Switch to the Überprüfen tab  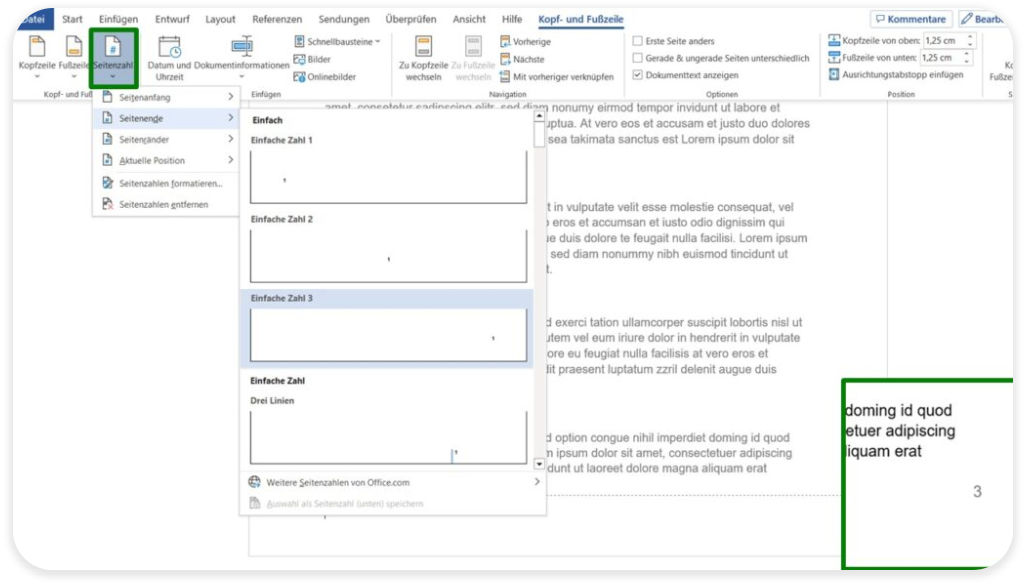[x=410, y=19]
